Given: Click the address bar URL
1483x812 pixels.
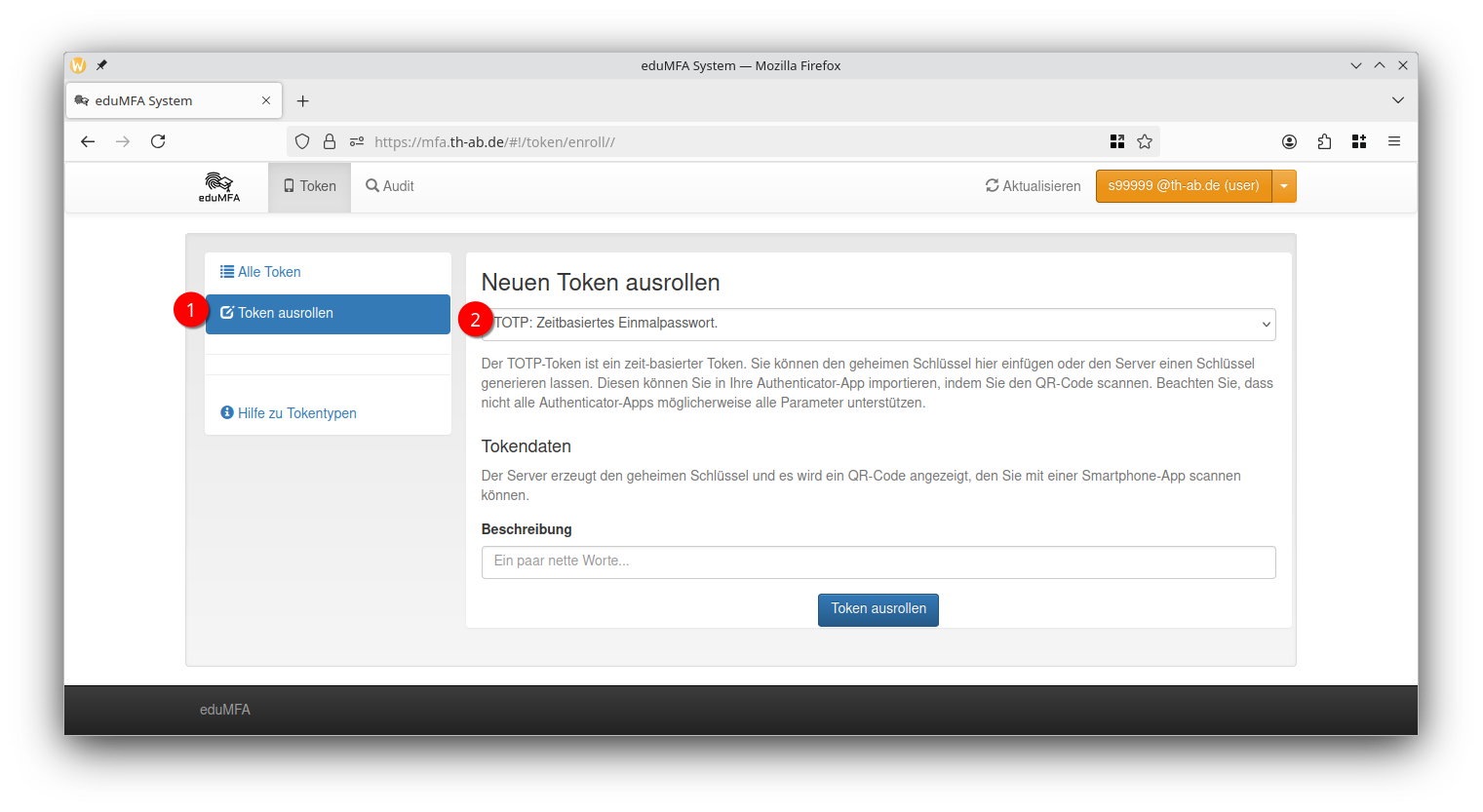Looking at the screenshot, I should (494, 141).
